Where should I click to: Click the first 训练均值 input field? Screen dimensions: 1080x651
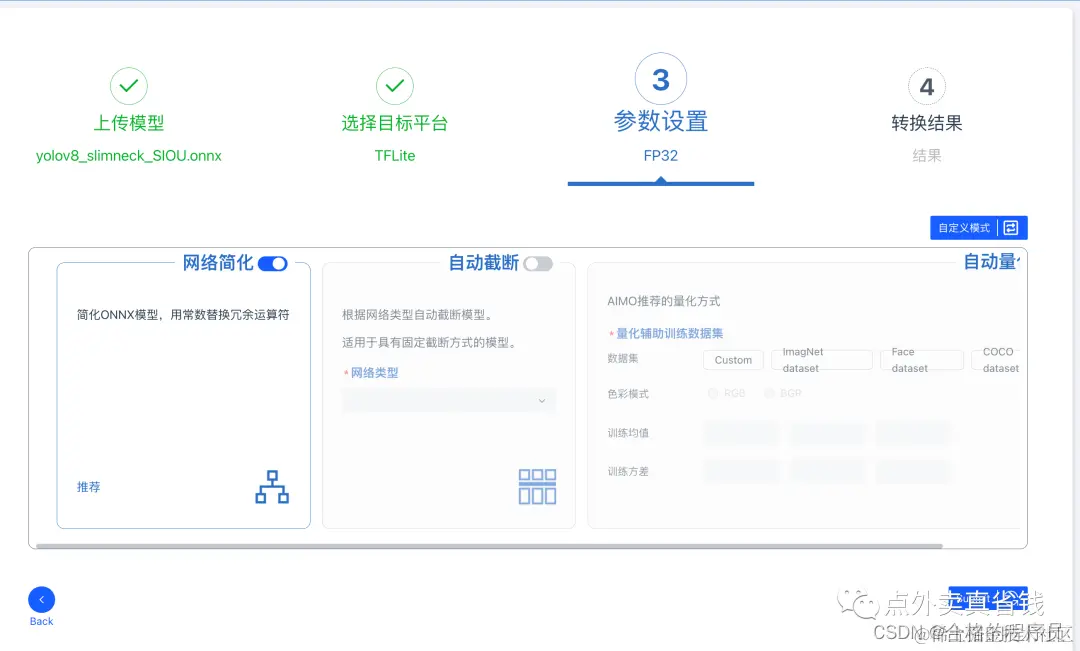click(x=742, y=433)
